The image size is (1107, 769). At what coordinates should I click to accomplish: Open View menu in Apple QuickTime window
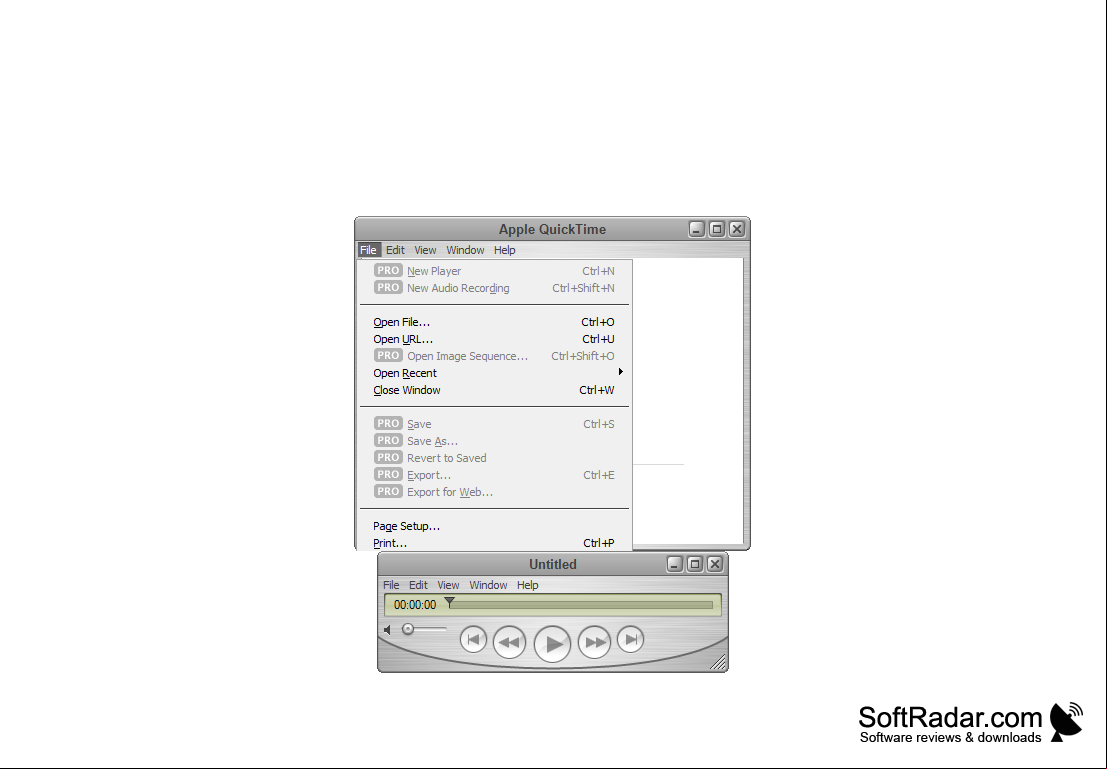click(x=425, y=250)
